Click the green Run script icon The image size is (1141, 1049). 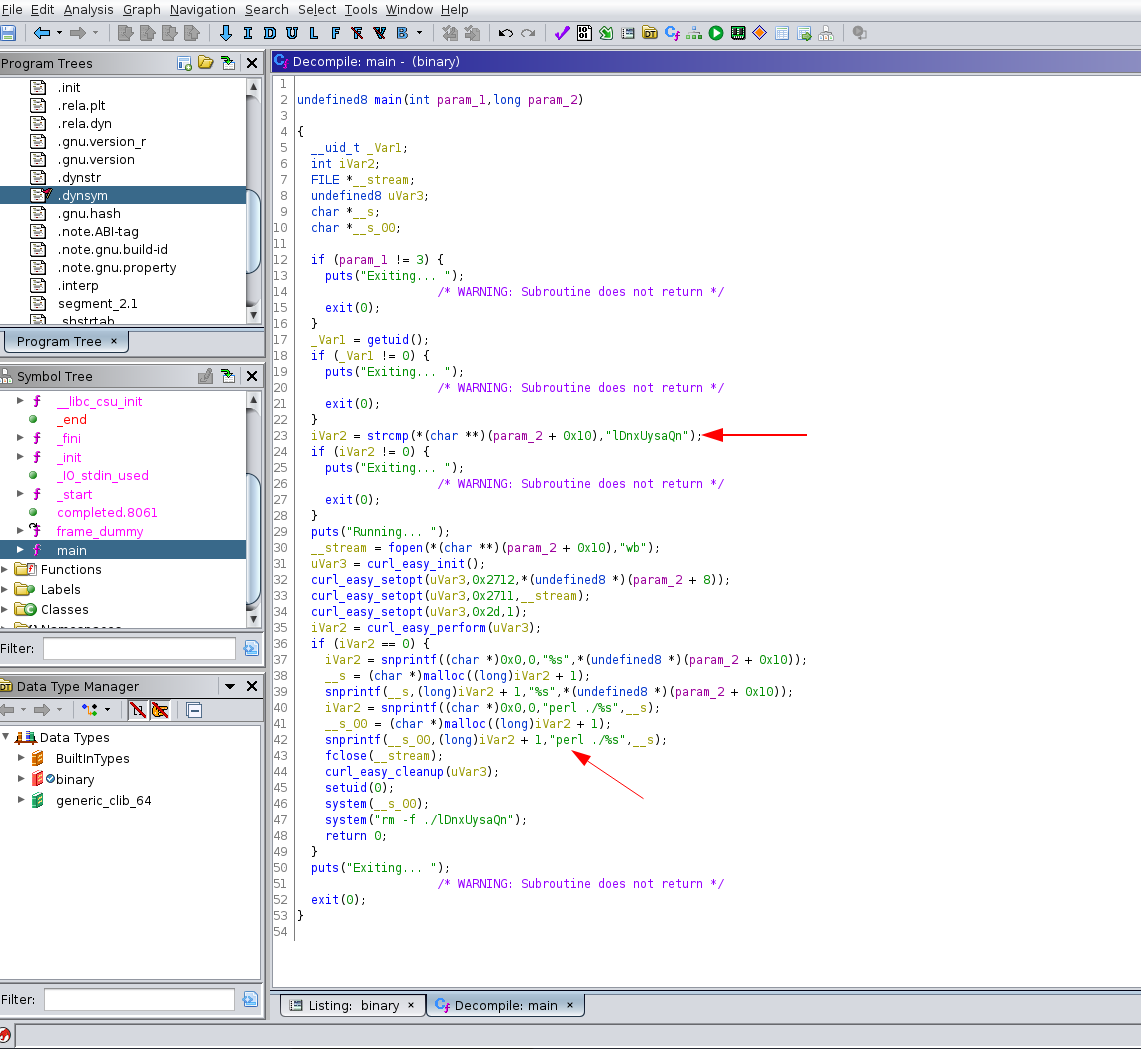click(x=716, y=33)
